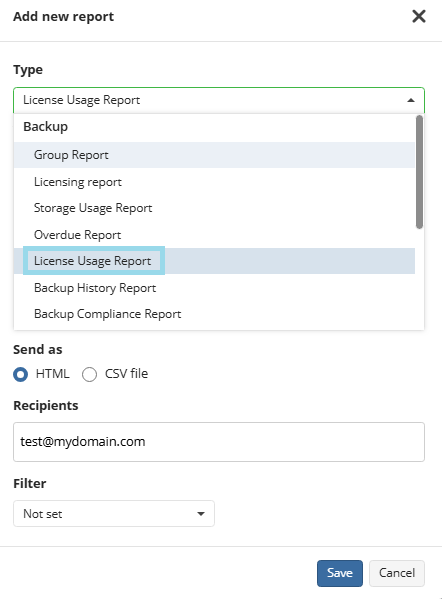Select the HTML radio button
The image size is (442, 599).
click(20, 374)
